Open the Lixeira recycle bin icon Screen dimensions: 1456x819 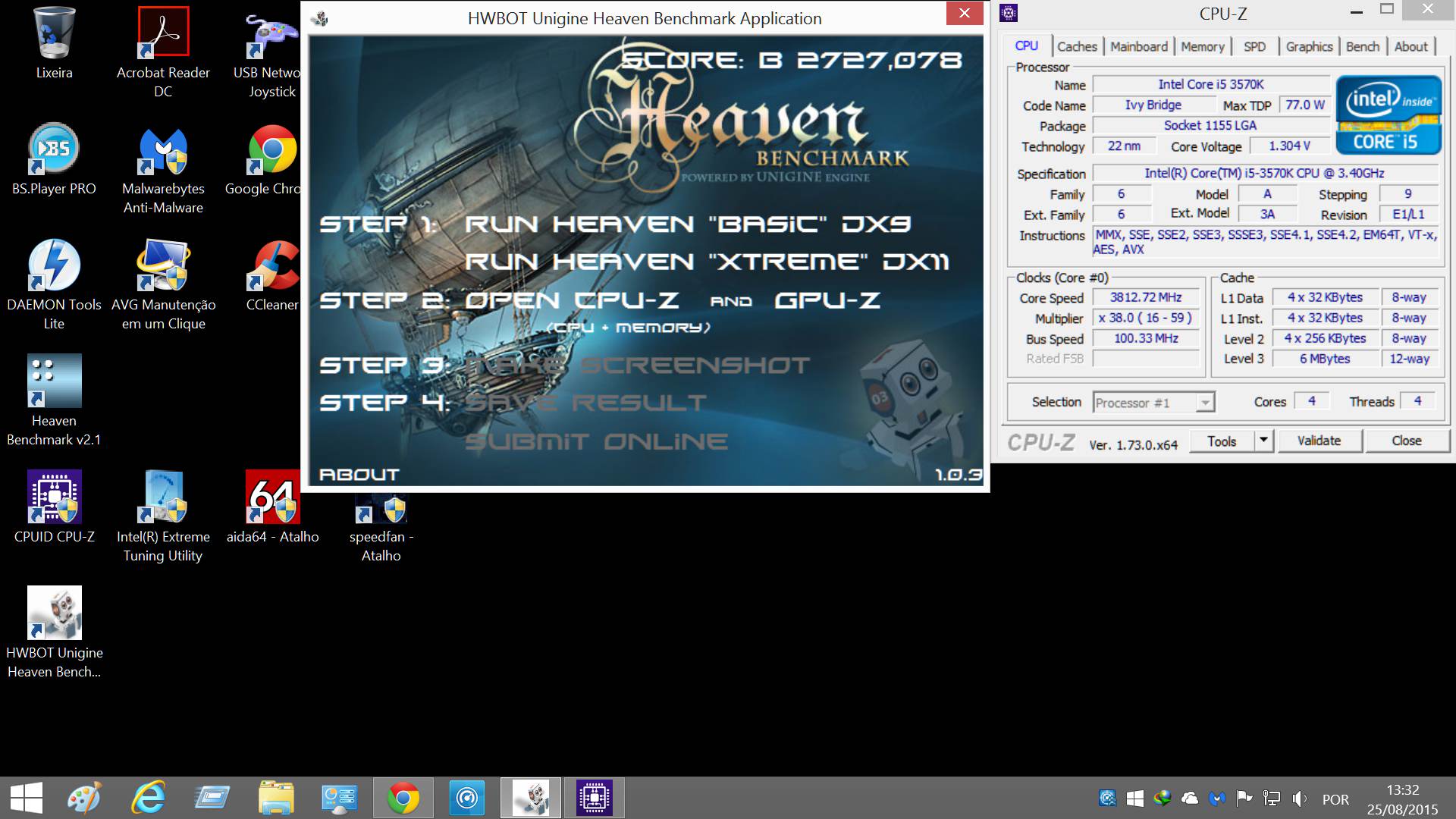tap(54, 42)
